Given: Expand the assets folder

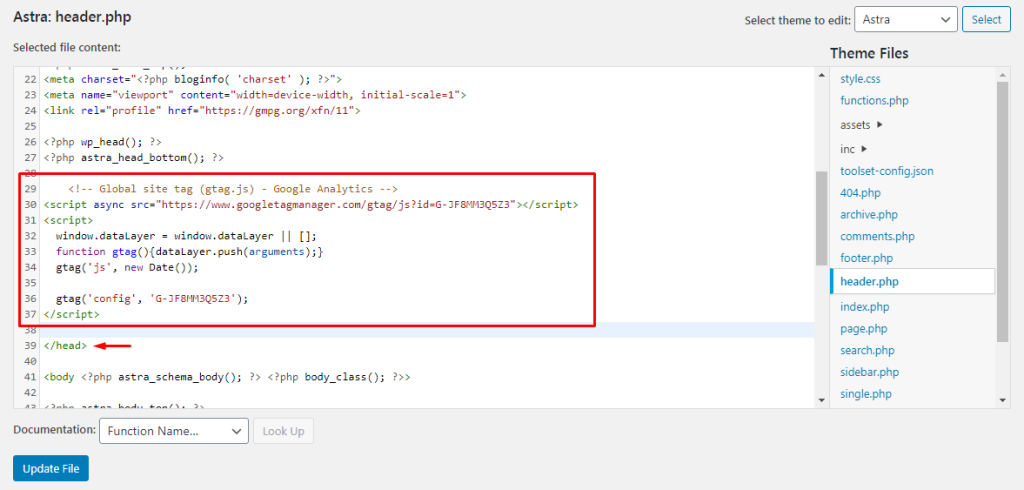Looking at the screenshot, I should 861,124.
